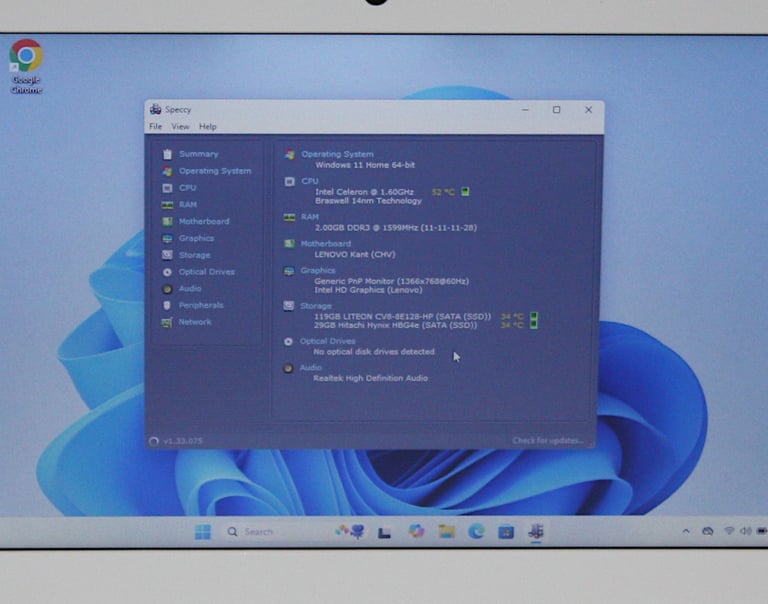This screenshot has height=604, width=768.
Task: Click Intel Celeron @ 1.60GHz text
Action: click(x=364, y=192)
